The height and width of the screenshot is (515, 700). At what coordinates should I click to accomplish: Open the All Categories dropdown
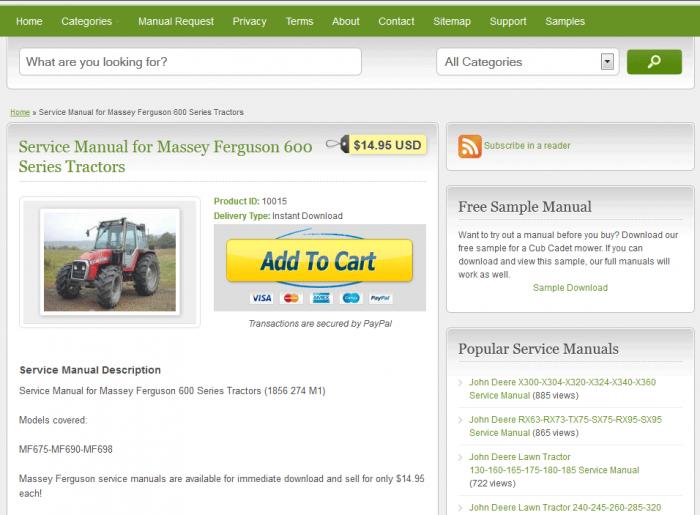pos(528,62)
